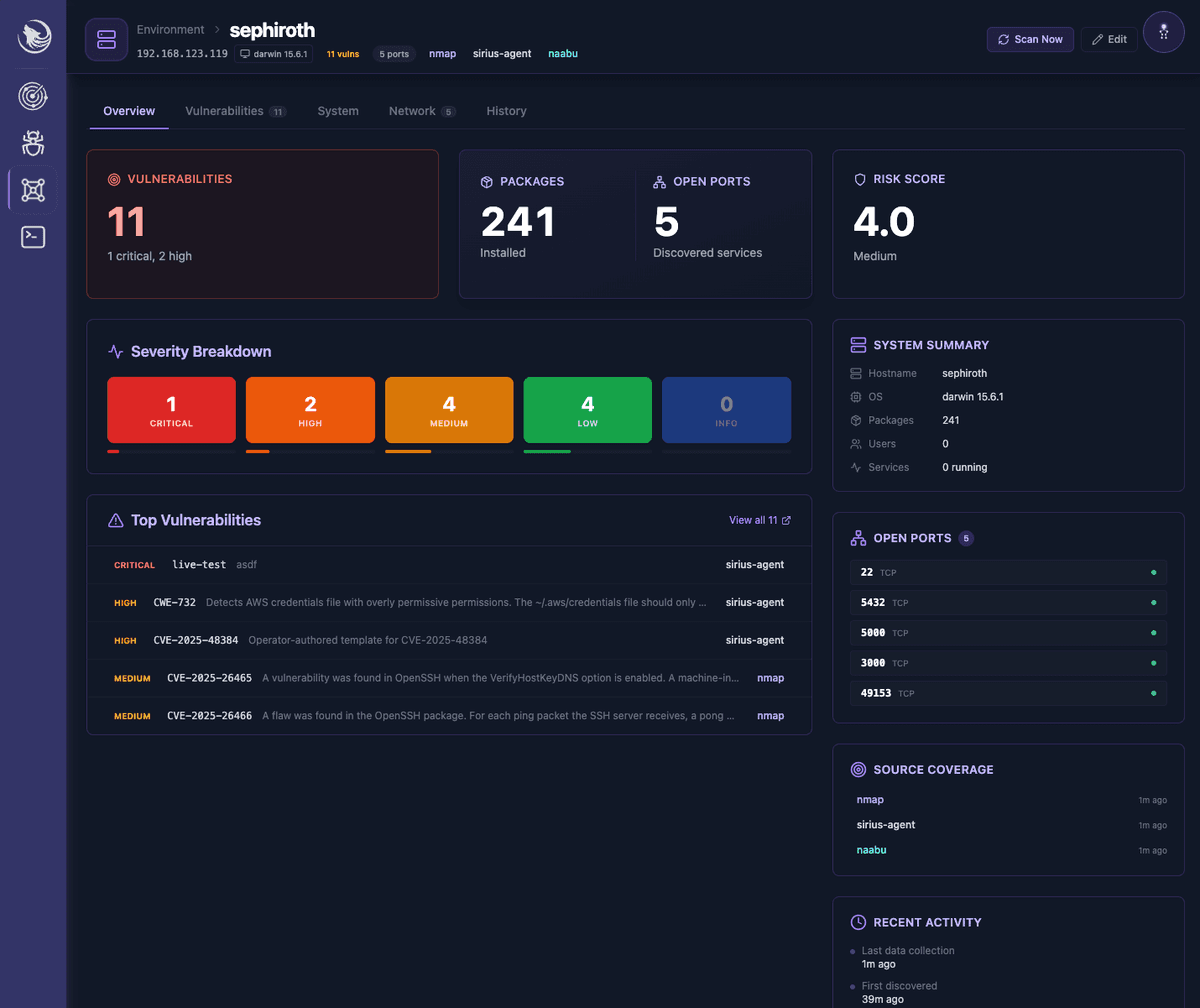The image size is (1200, 1008).
Task: Click the warning triangle beside Top Vulnerabilities
Action: [116, 520]
